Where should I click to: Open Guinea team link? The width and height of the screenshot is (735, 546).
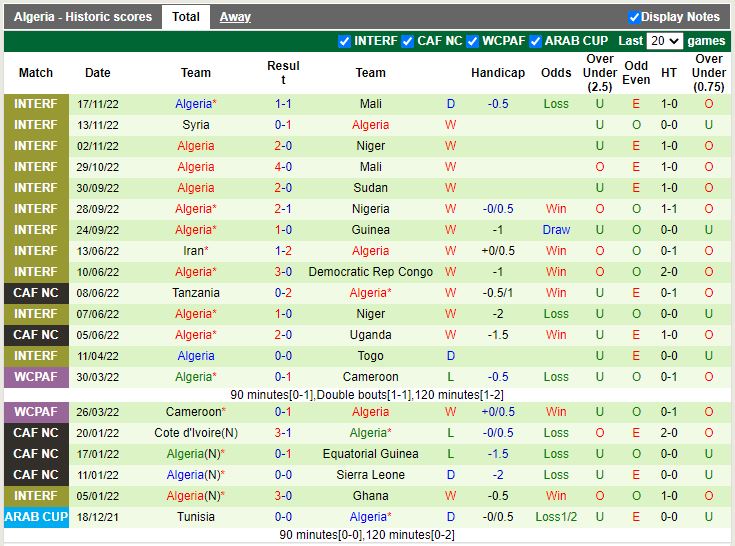[x=370, y=230]
